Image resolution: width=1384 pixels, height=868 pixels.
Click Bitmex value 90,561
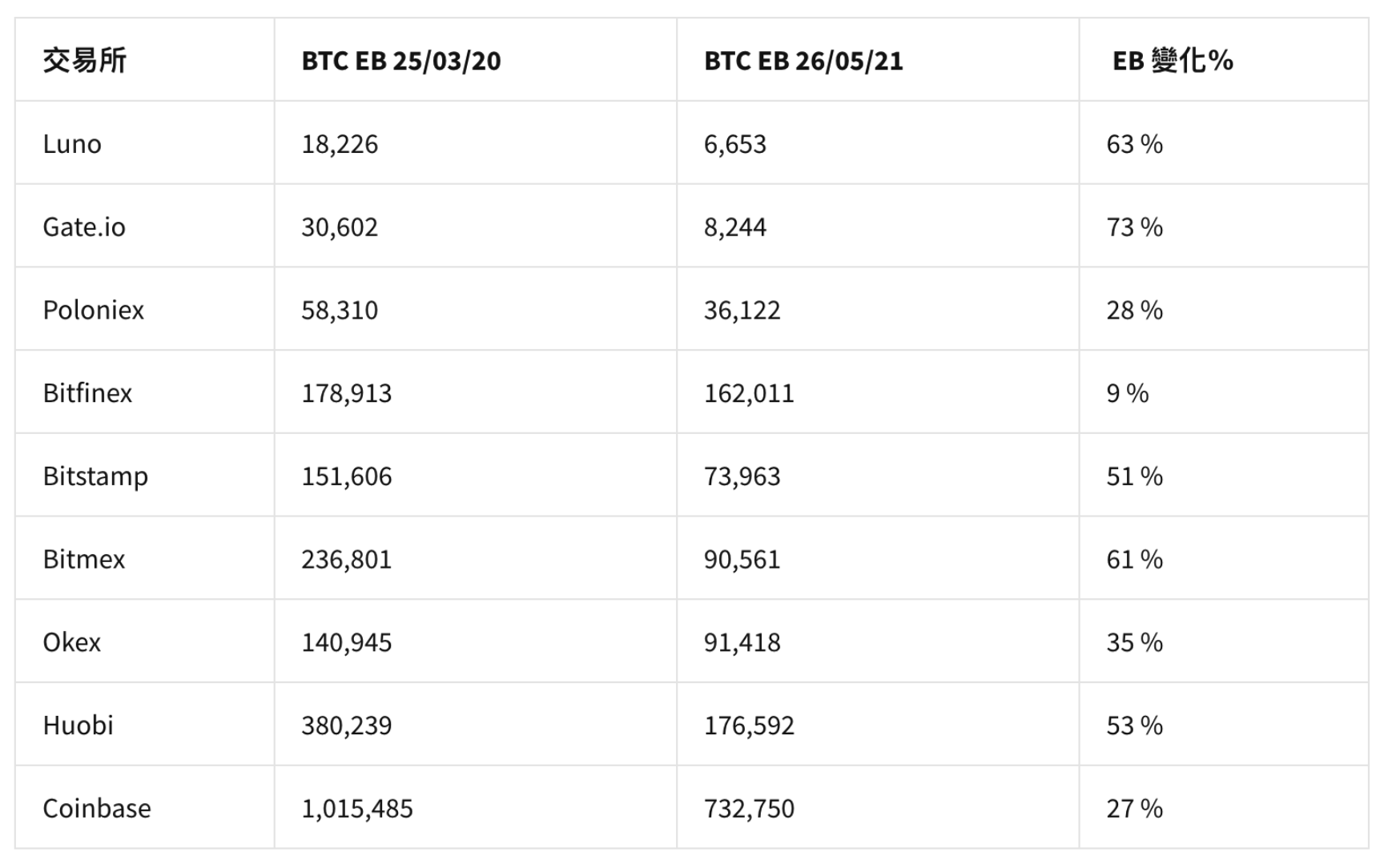coord(742,559)
